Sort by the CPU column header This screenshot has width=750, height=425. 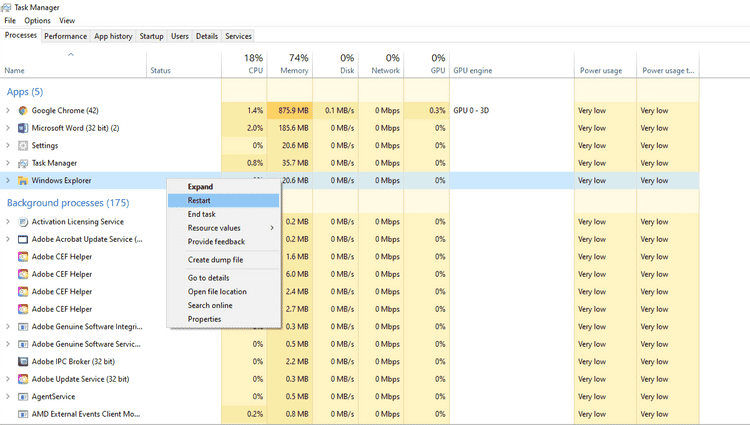[x=244, y=65]
